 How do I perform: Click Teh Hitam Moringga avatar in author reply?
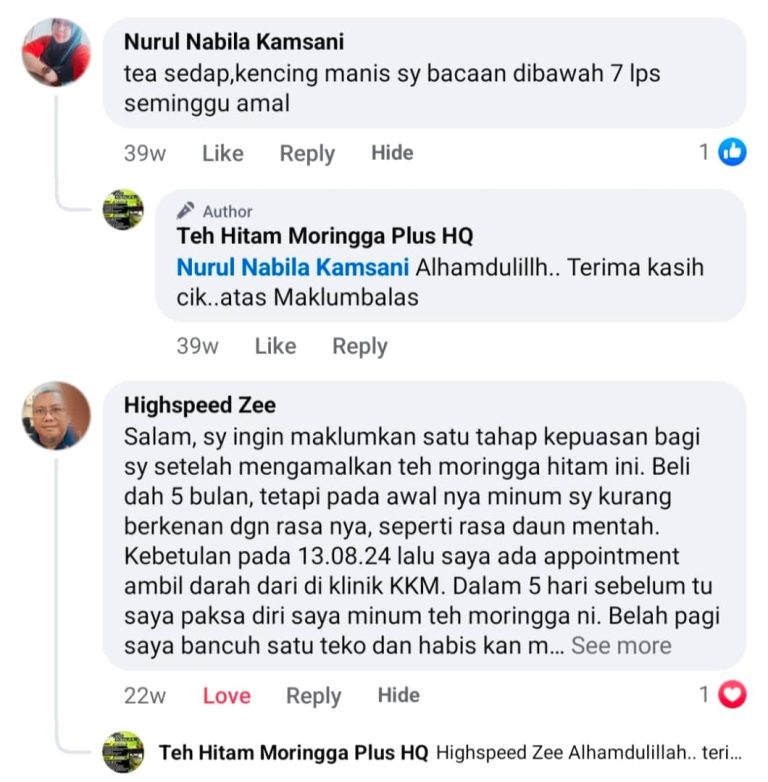point(123,209)
